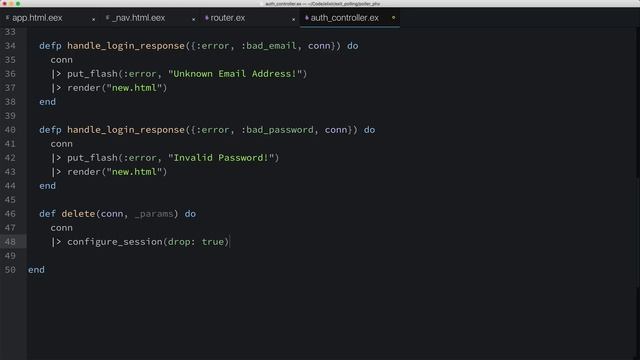Click line number 40 in the gutter
The image size is (640, 360).
[10, 130]
